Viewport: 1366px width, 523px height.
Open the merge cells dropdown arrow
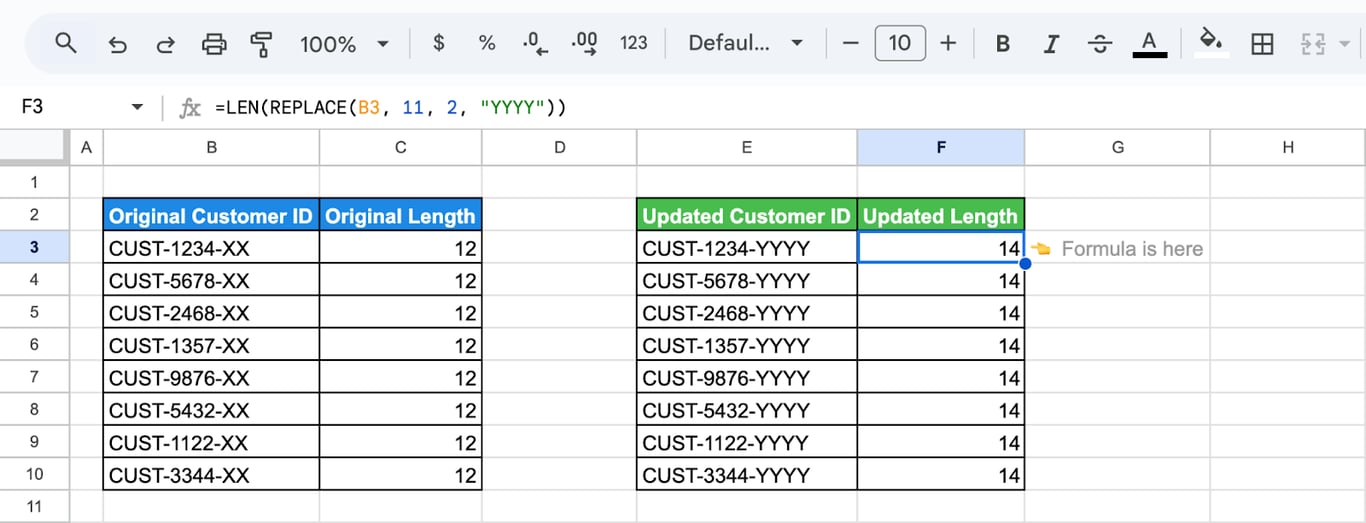pos(1344,43)
